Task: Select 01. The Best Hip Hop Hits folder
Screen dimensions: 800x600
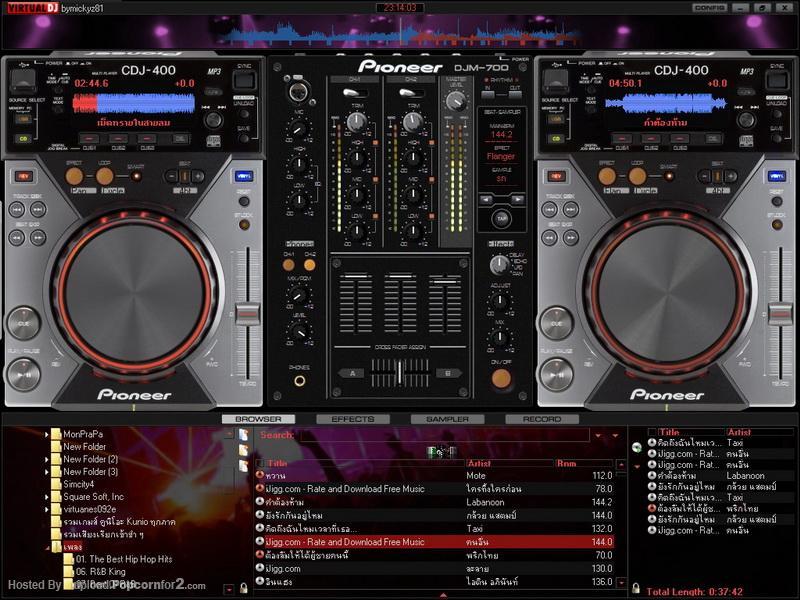Action: pyautogui.click(x=123, y=559)
